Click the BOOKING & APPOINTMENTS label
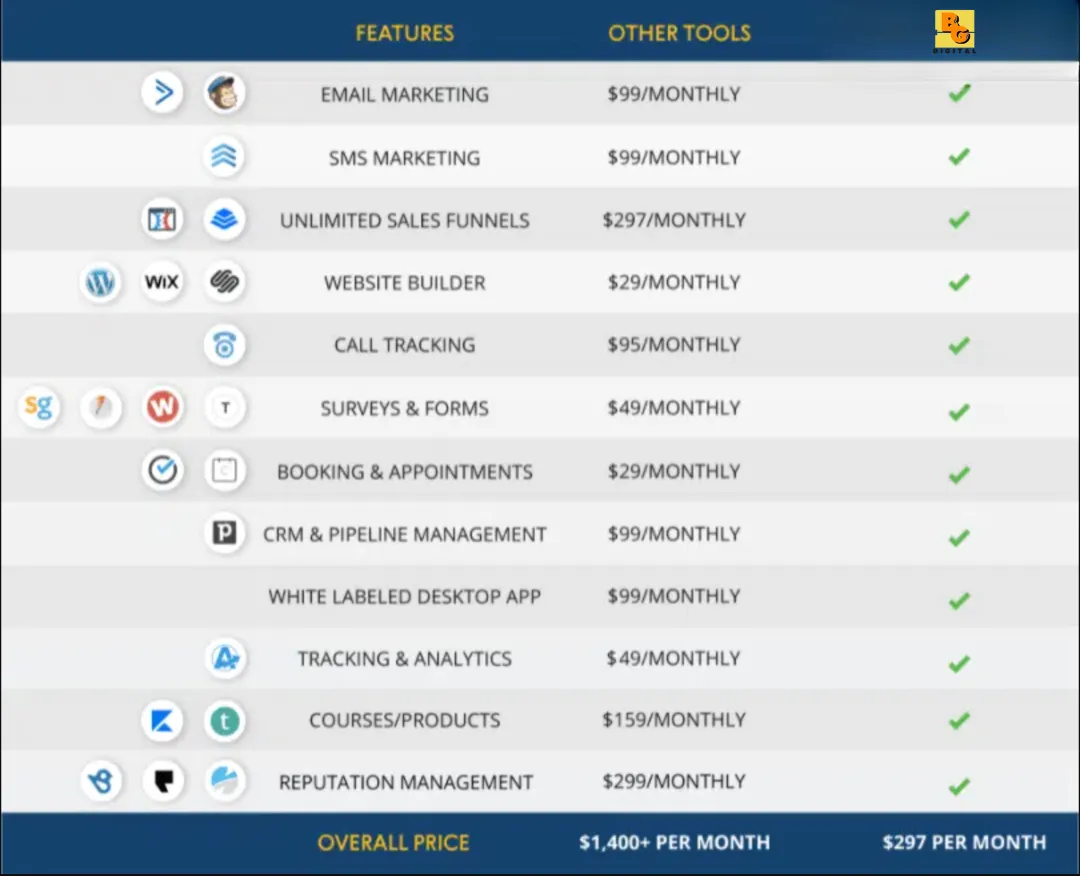 click(x=405, y=472)
